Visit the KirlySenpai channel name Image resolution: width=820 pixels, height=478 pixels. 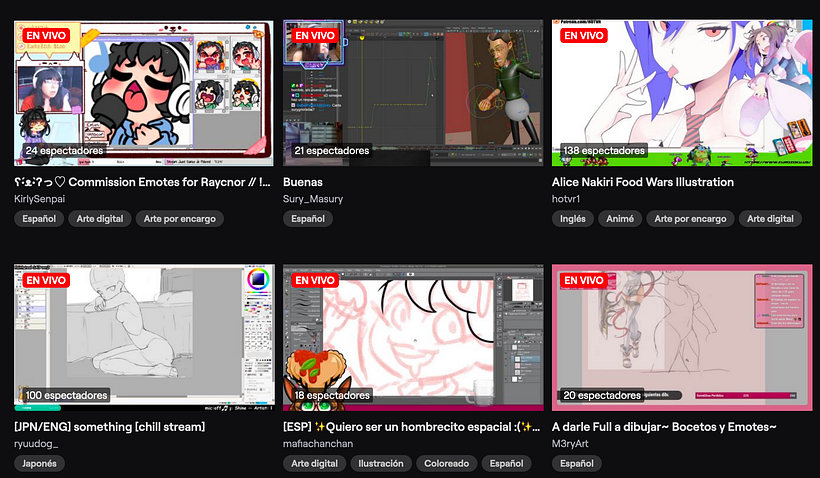[39, 199]
